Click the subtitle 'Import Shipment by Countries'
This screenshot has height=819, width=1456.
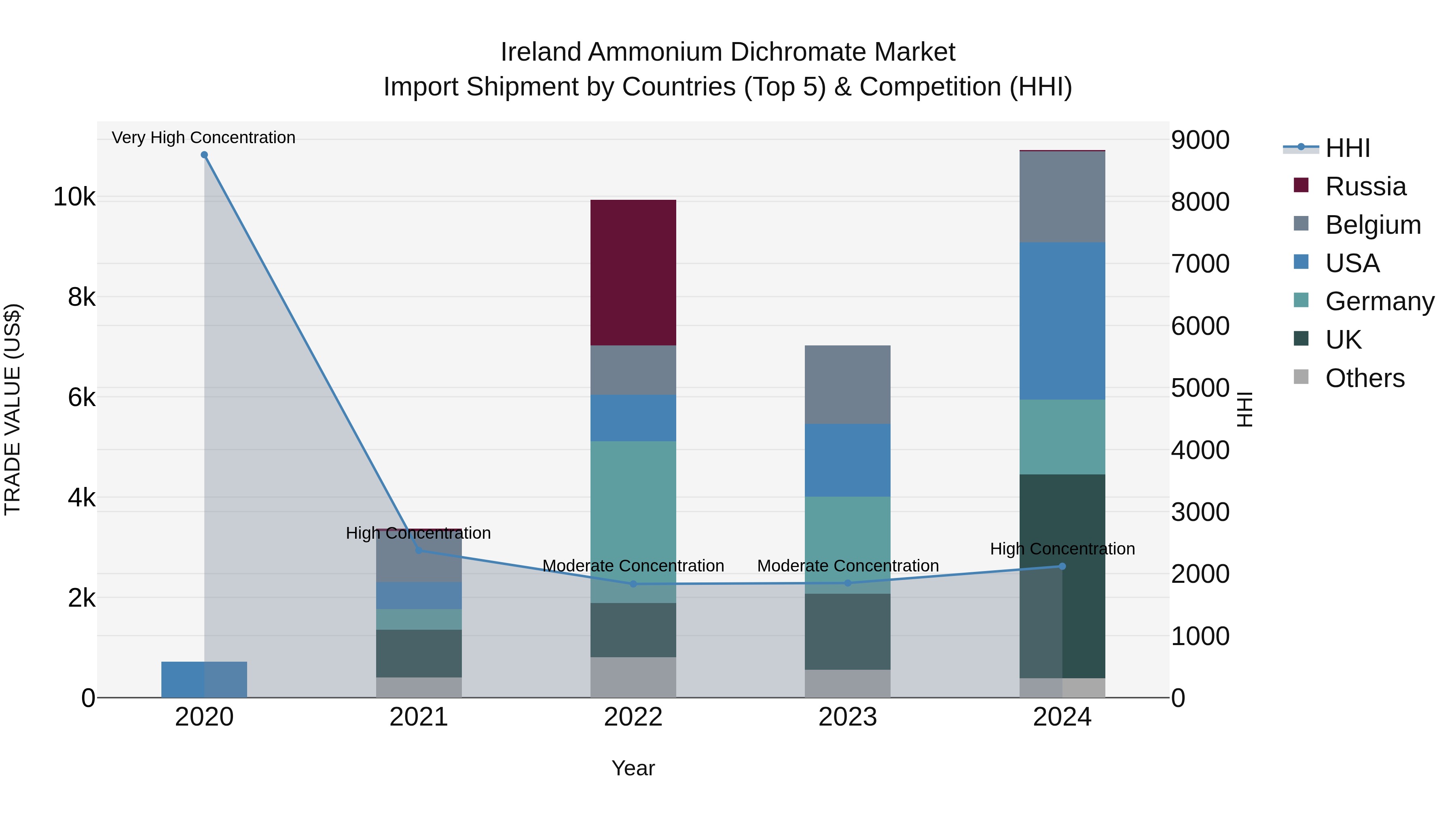click(560, 87)
